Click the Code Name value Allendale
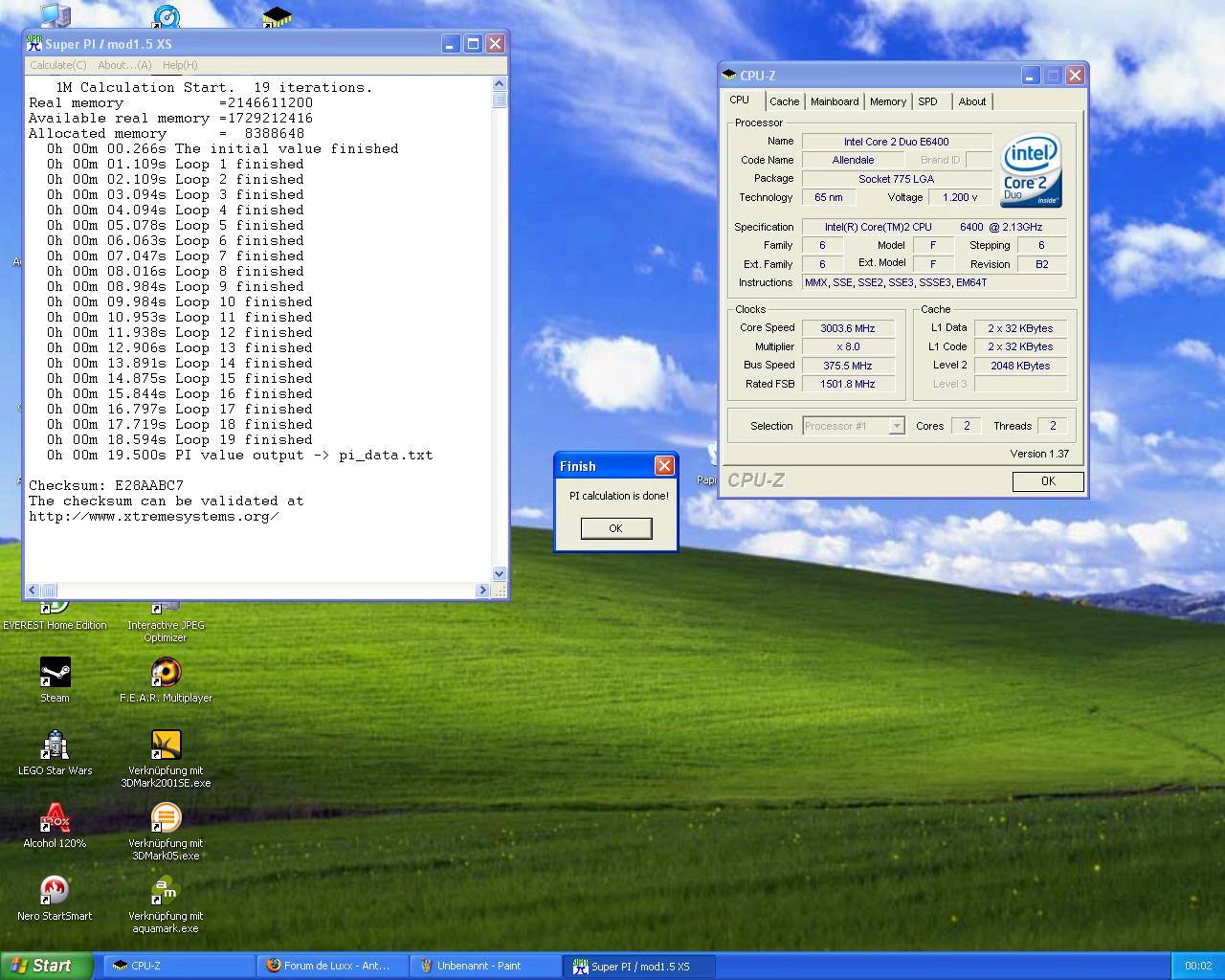Image resolution: width=1225 pixels, height=980 pixels. tap(853, 160)
